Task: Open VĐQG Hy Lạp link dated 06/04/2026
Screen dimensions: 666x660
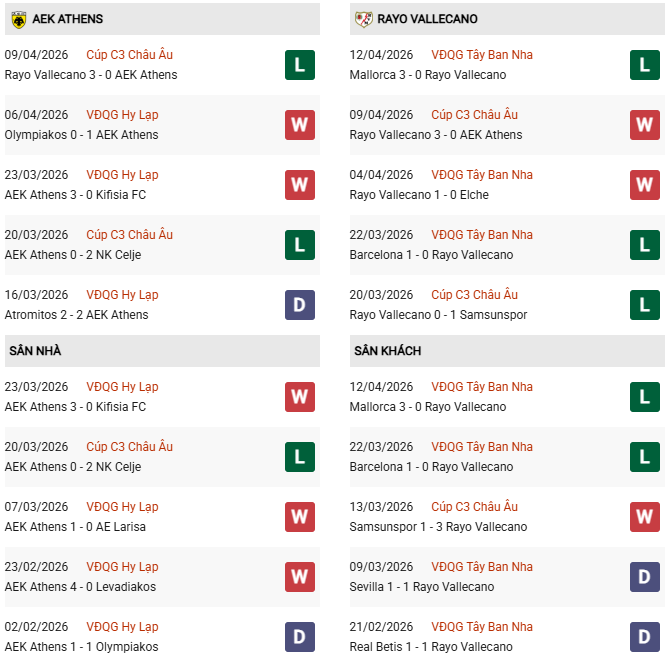Action: click(x=122, y=115)
